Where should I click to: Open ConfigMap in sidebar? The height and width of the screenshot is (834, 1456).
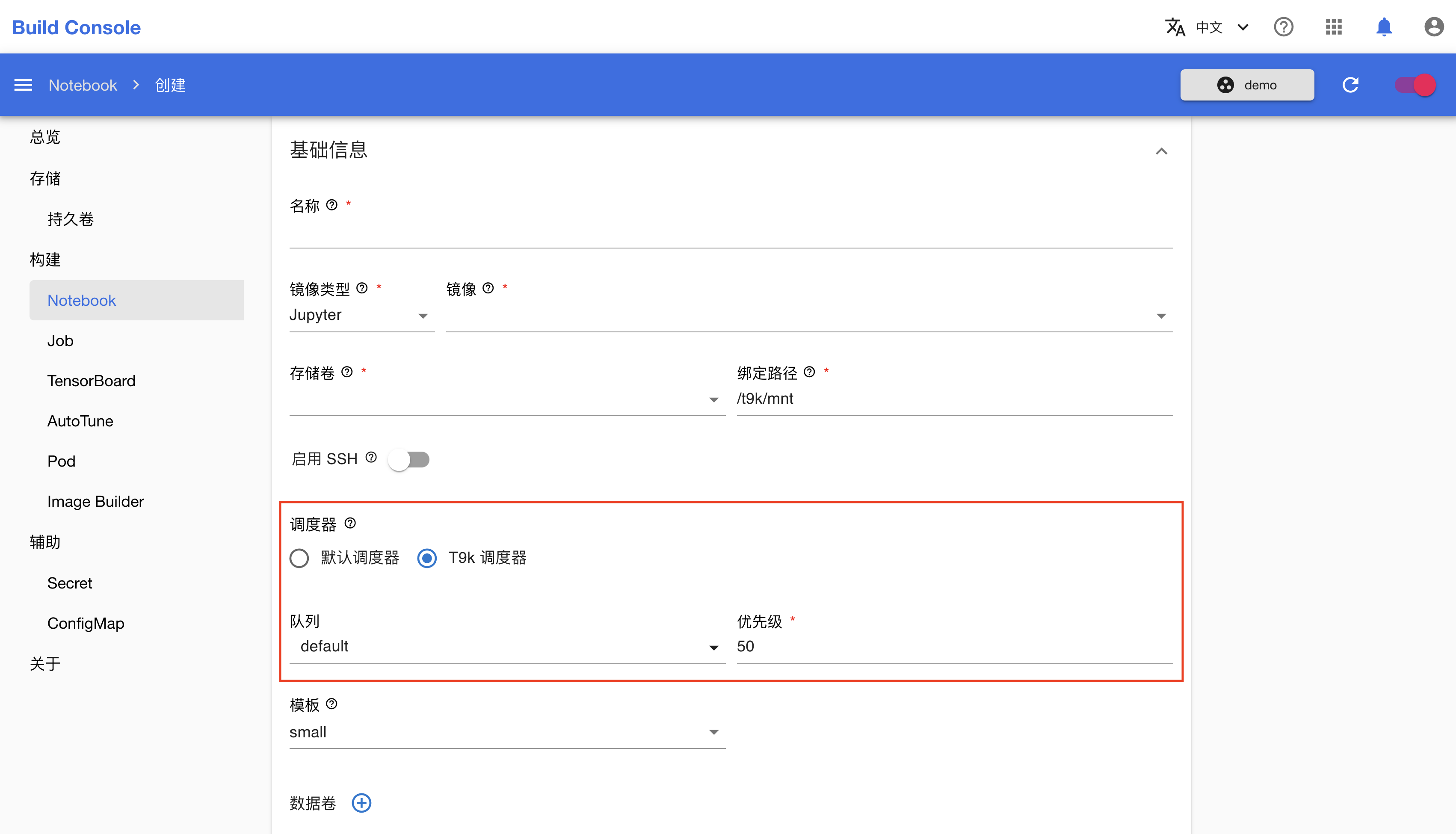[x=86, y=623]
